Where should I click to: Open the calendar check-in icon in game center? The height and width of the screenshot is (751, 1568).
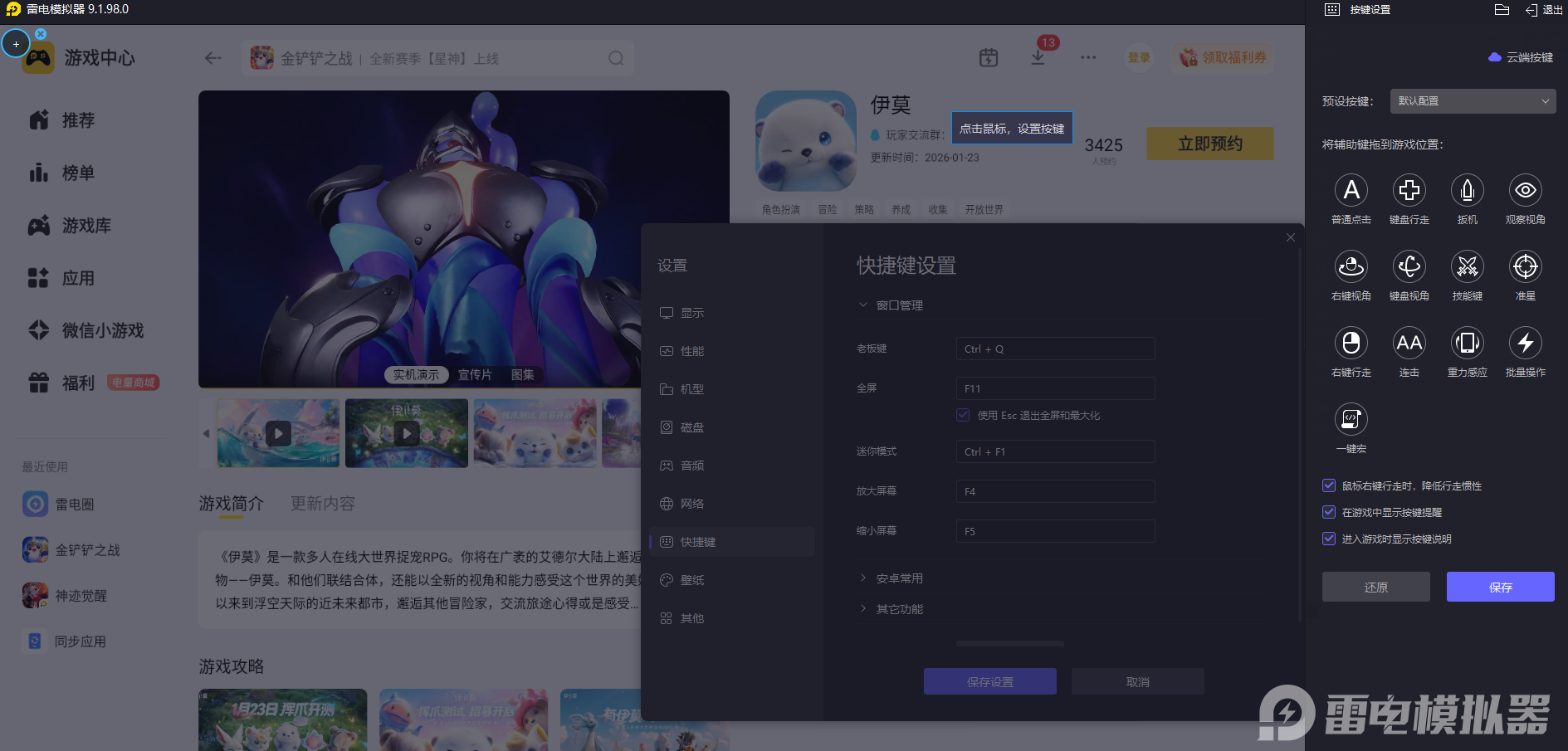click(x=989, y=57)
